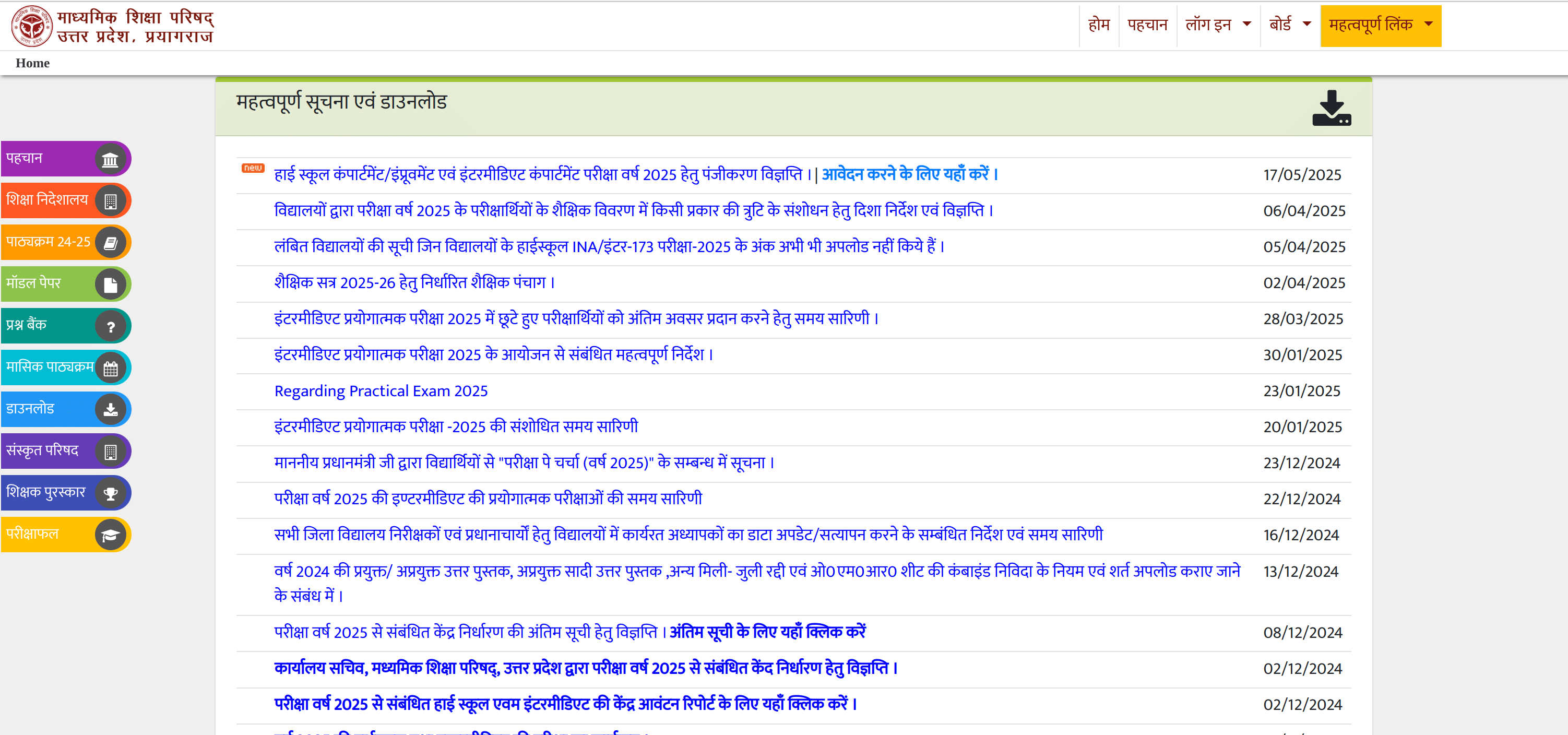
Task: Open लंबित विद्यालयों की सूची link
Action: click(609, 246)
